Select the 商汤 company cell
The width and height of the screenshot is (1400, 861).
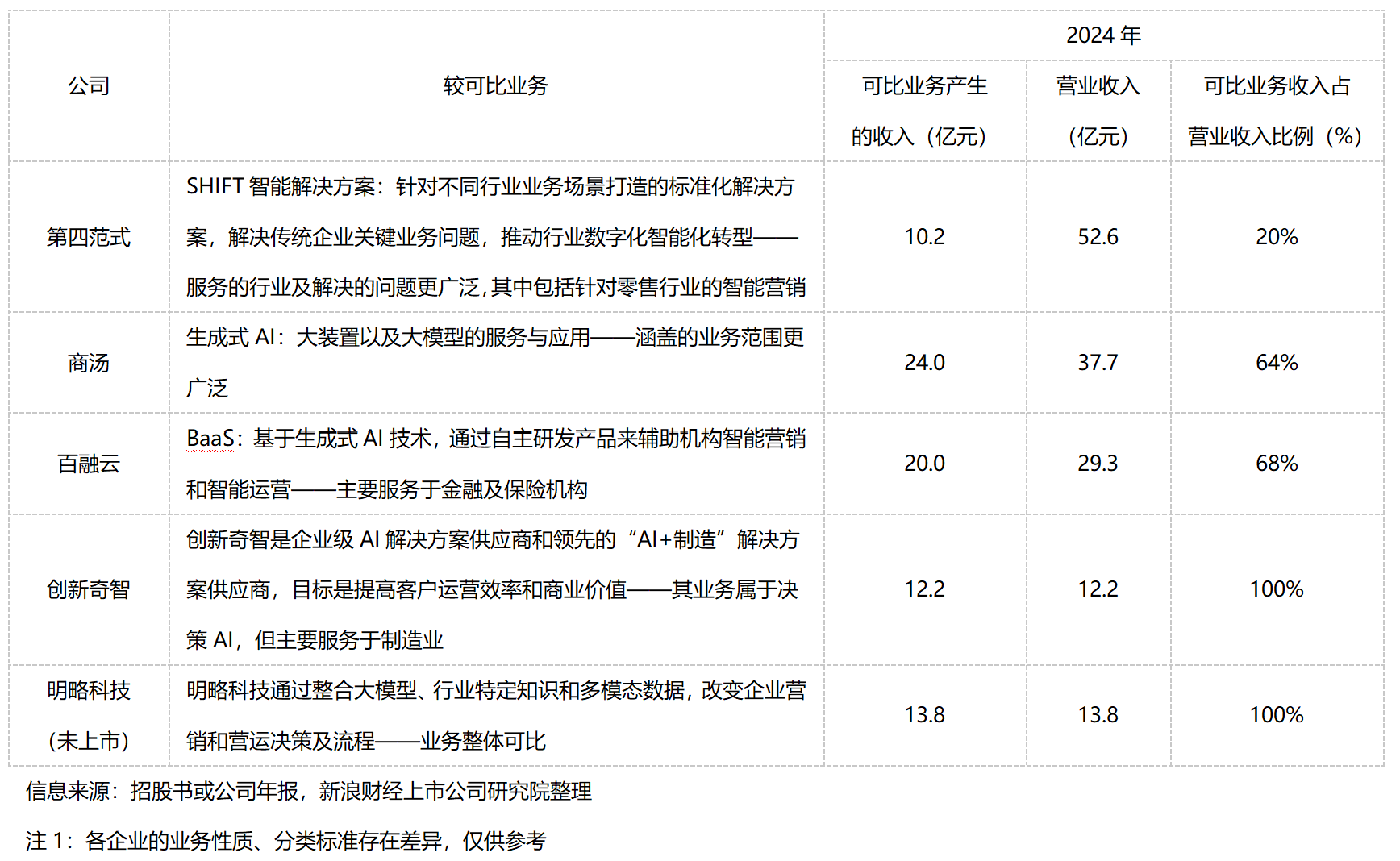click(x=89, y=363)
